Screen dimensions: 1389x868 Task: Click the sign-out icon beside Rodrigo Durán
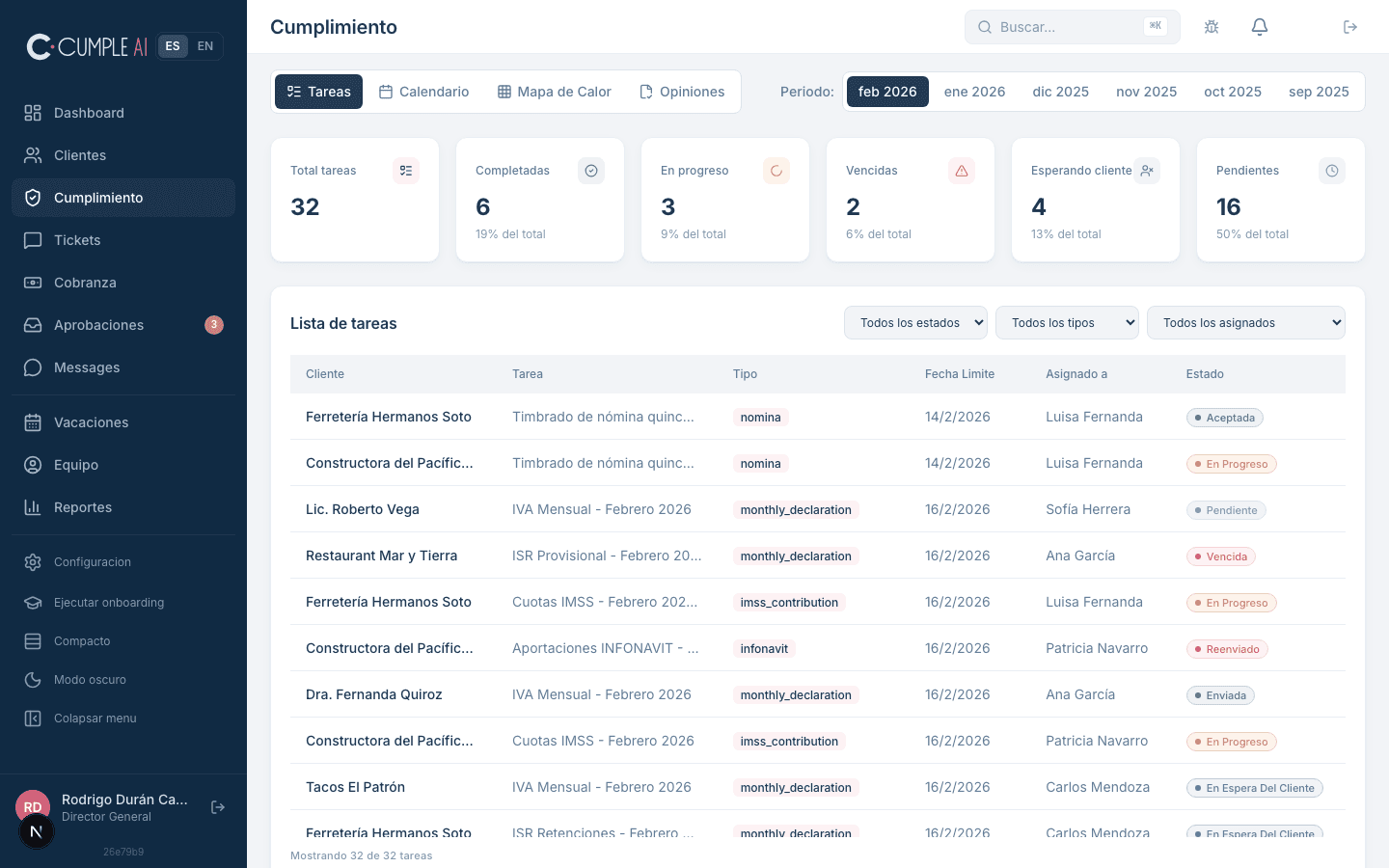(218, 807)
